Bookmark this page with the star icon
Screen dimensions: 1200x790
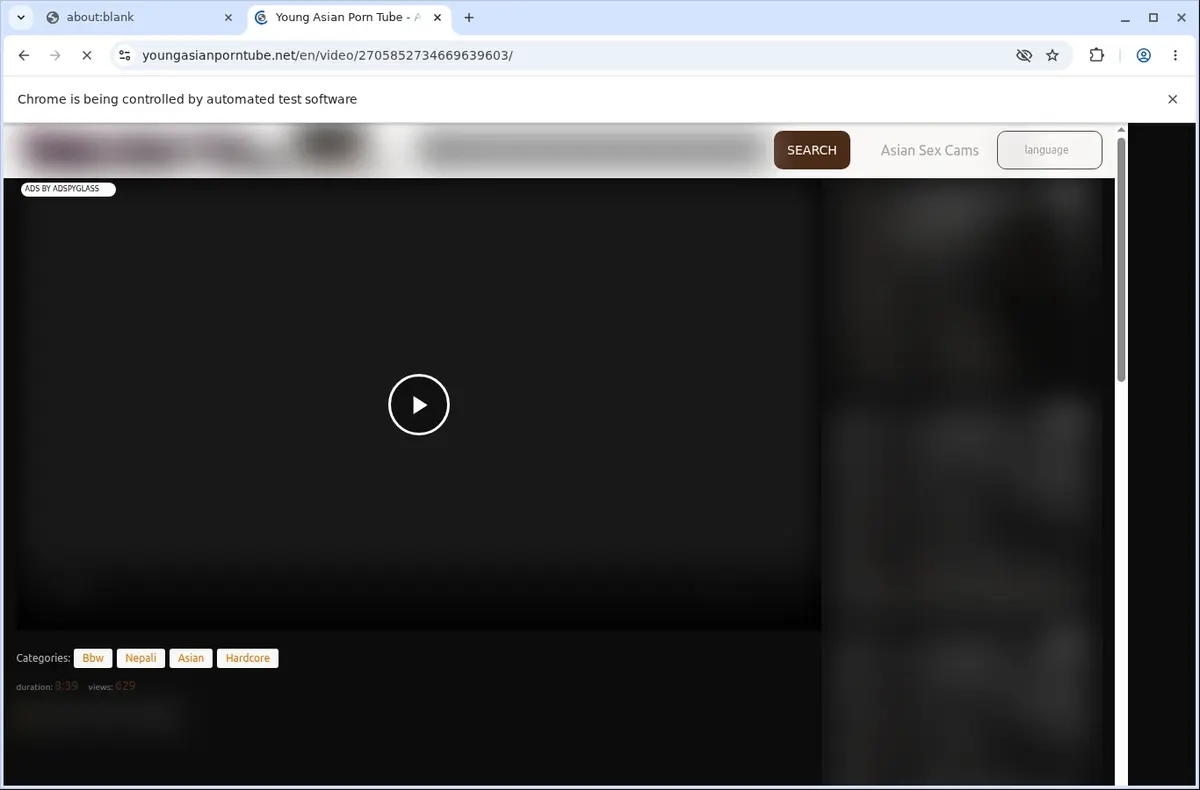[1052, 56]
